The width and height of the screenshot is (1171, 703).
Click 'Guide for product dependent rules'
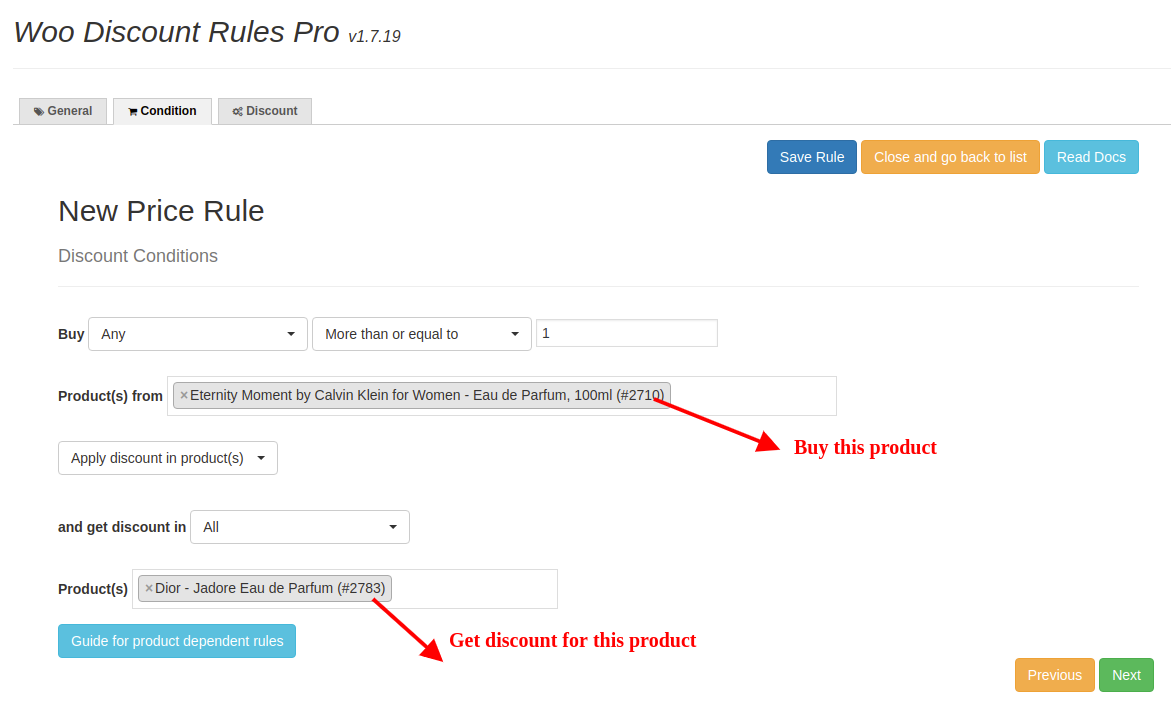point(177,641)
